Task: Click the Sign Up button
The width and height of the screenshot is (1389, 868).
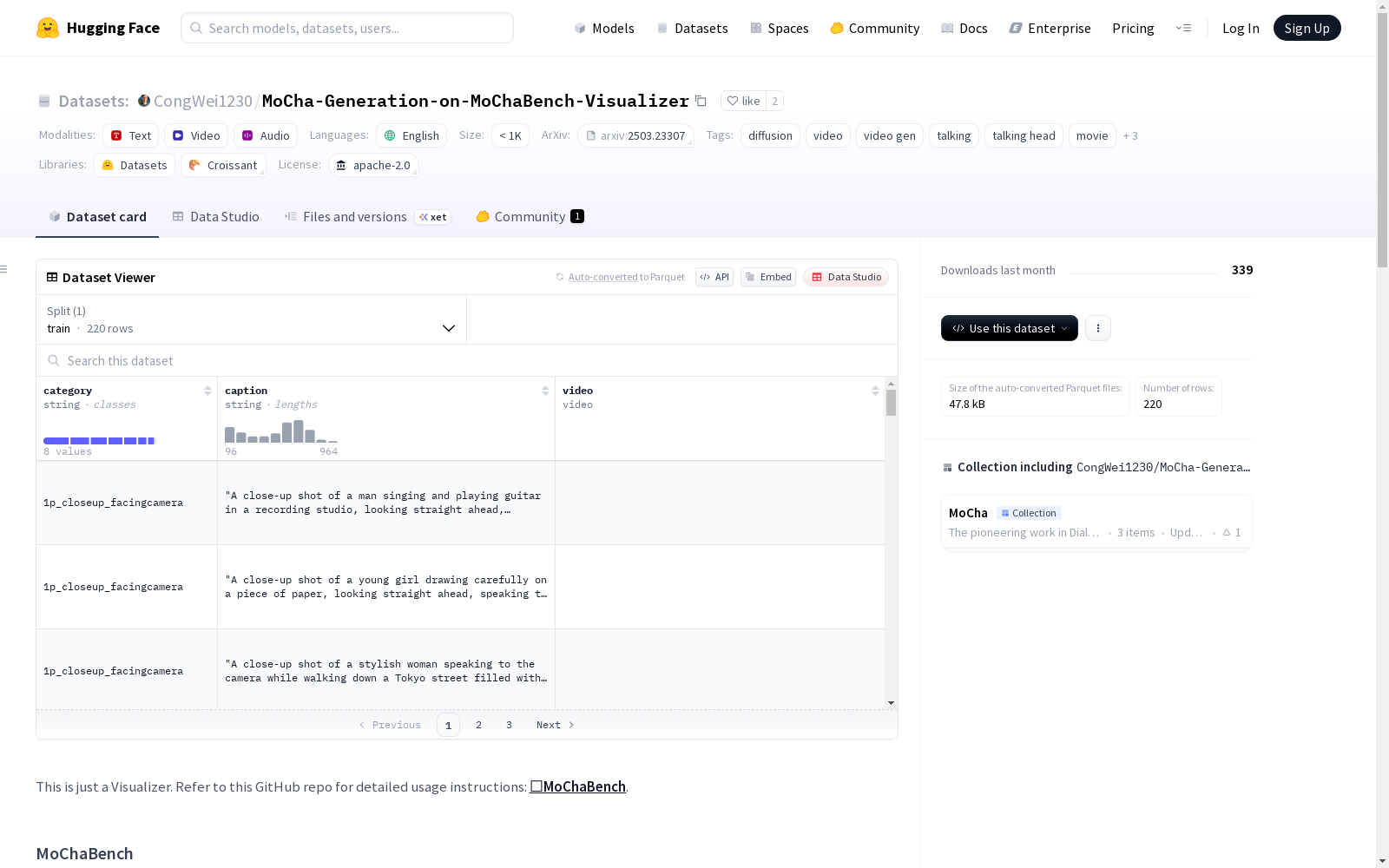Action: (1307, 28)
